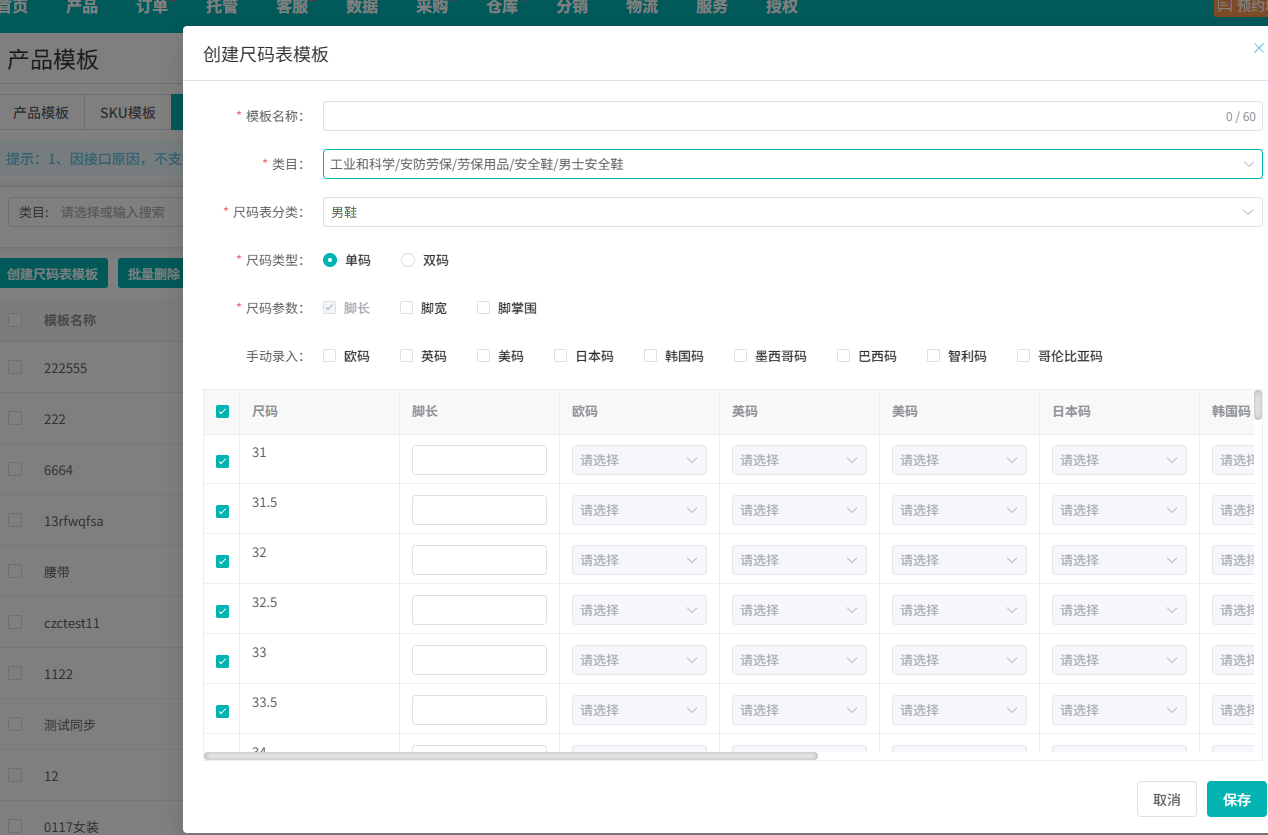Image resolution: width=1268 pixels, height=835 pixels.
Task: Uncheck the row checkbox for size 33
Action: pyautogui.click(x=222, y=661)
